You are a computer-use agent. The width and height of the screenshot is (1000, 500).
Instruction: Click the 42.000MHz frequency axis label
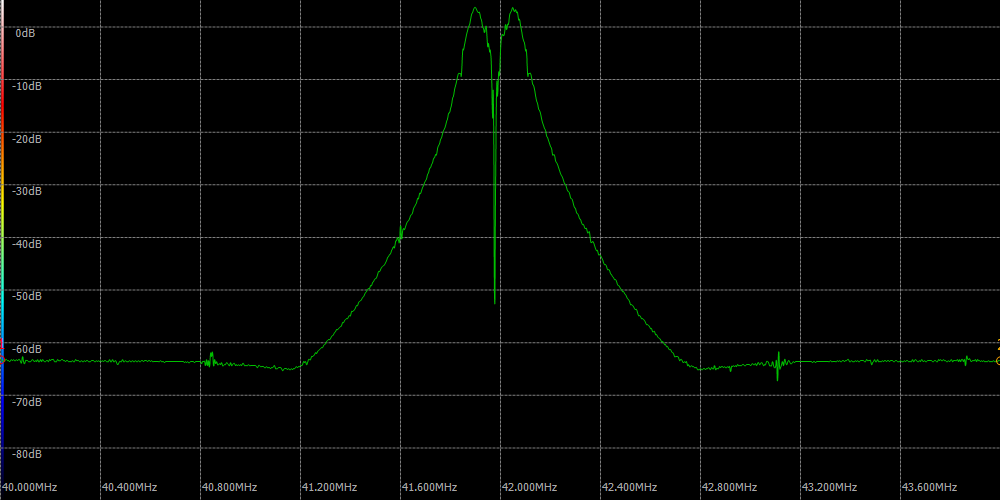529,487
